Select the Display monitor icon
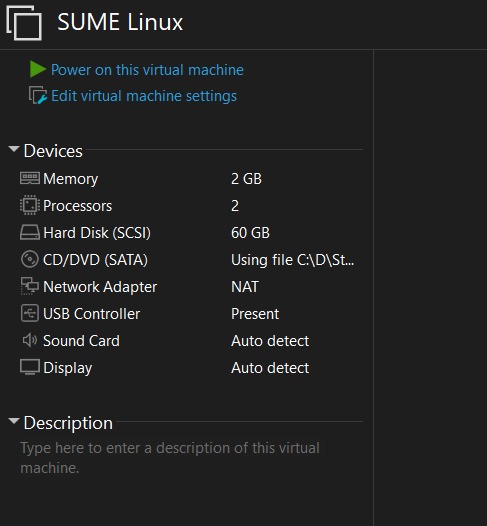 30,367
